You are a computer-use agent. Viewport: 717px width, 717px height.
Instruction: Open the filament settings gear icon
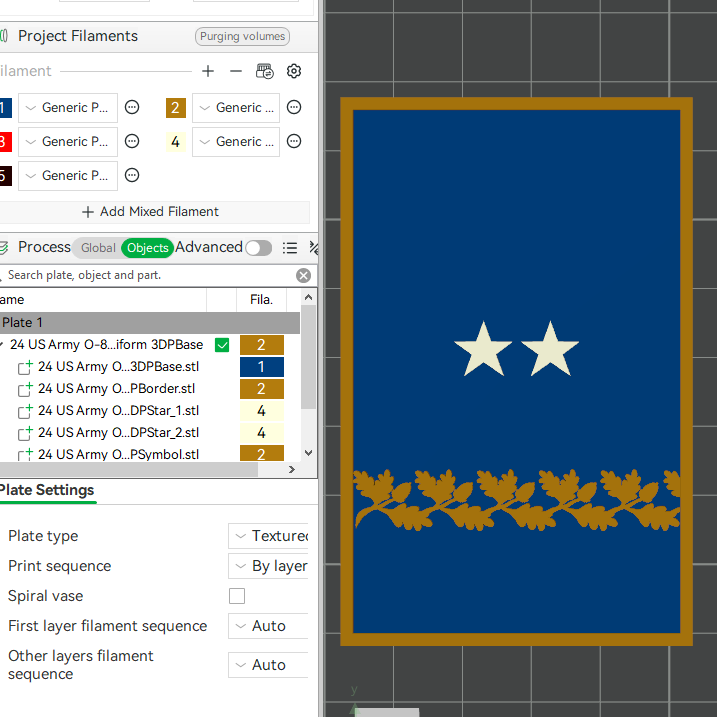pos(294,71)
